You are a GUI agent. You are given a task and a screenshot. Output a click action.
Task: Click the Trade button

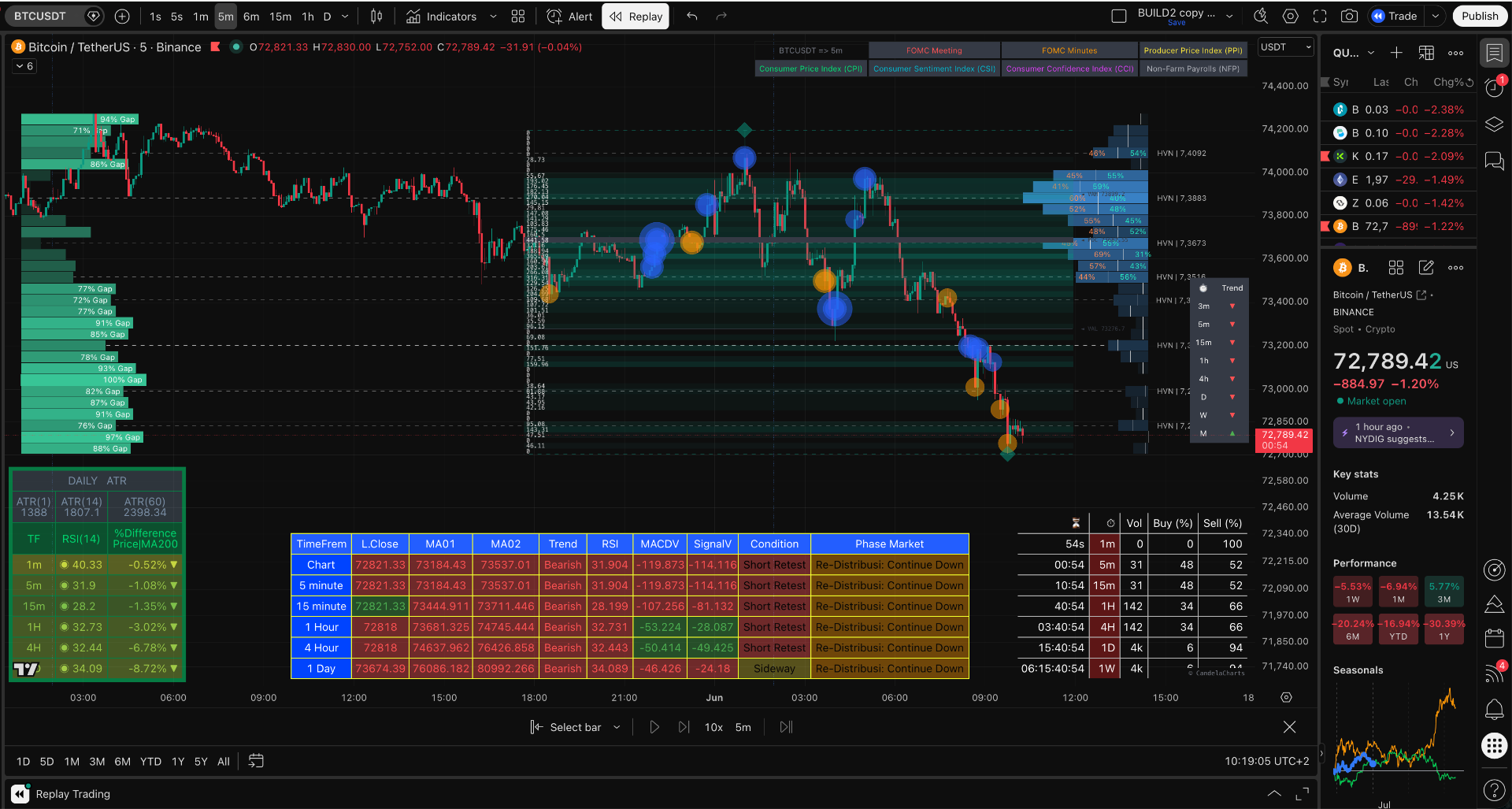point(1394,16)
